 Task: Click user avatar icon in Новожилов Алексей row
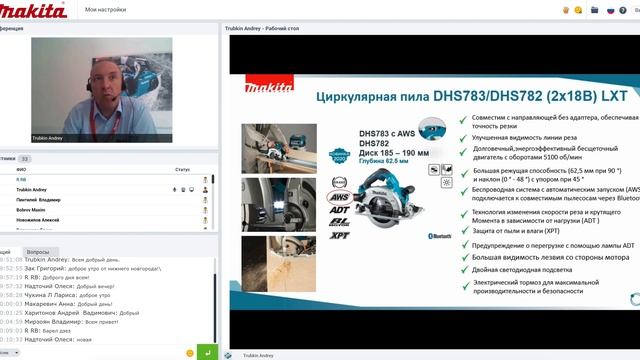coord(205,220)
